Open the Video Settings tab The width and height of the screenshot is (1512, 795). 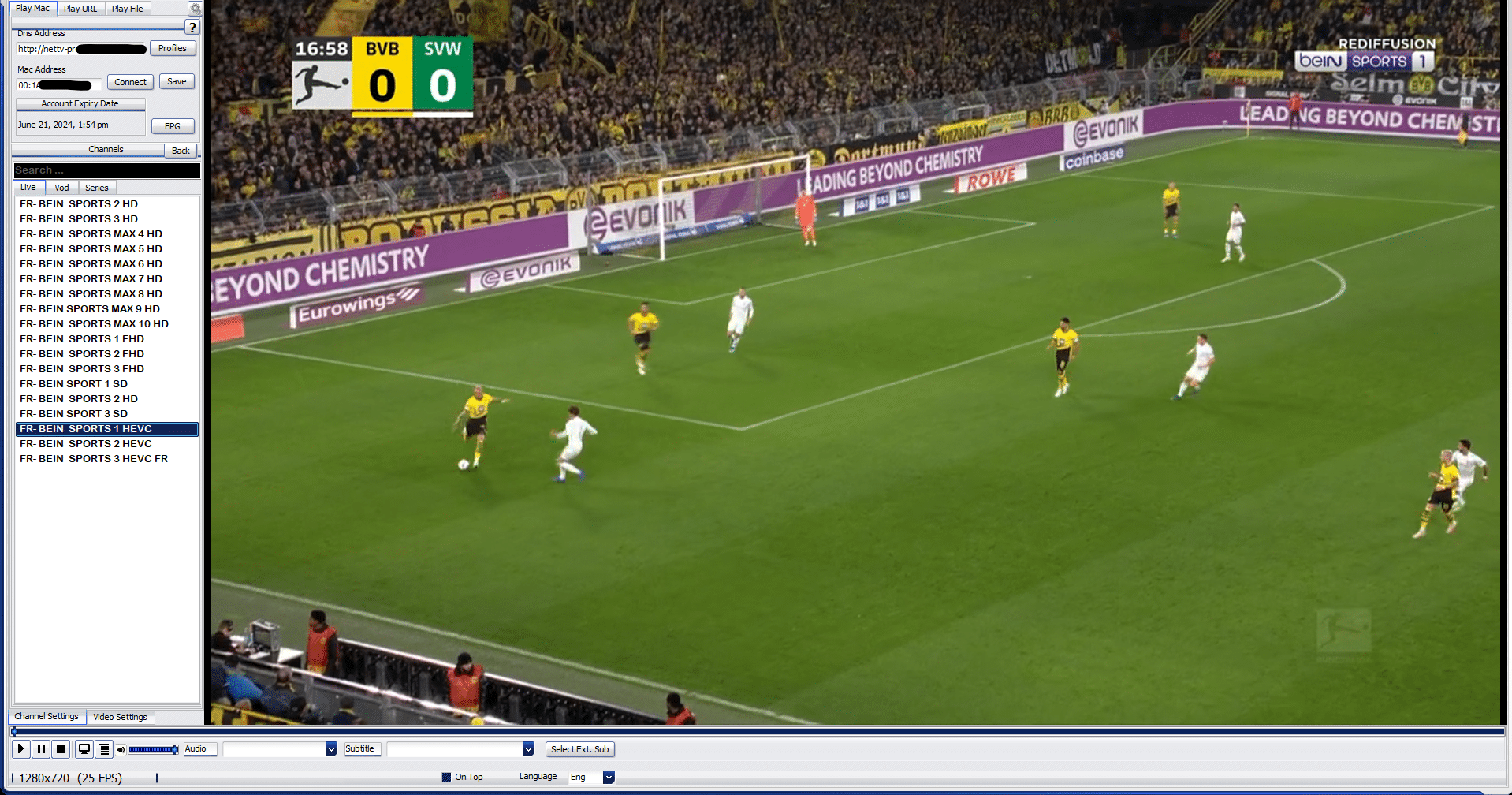120,717
